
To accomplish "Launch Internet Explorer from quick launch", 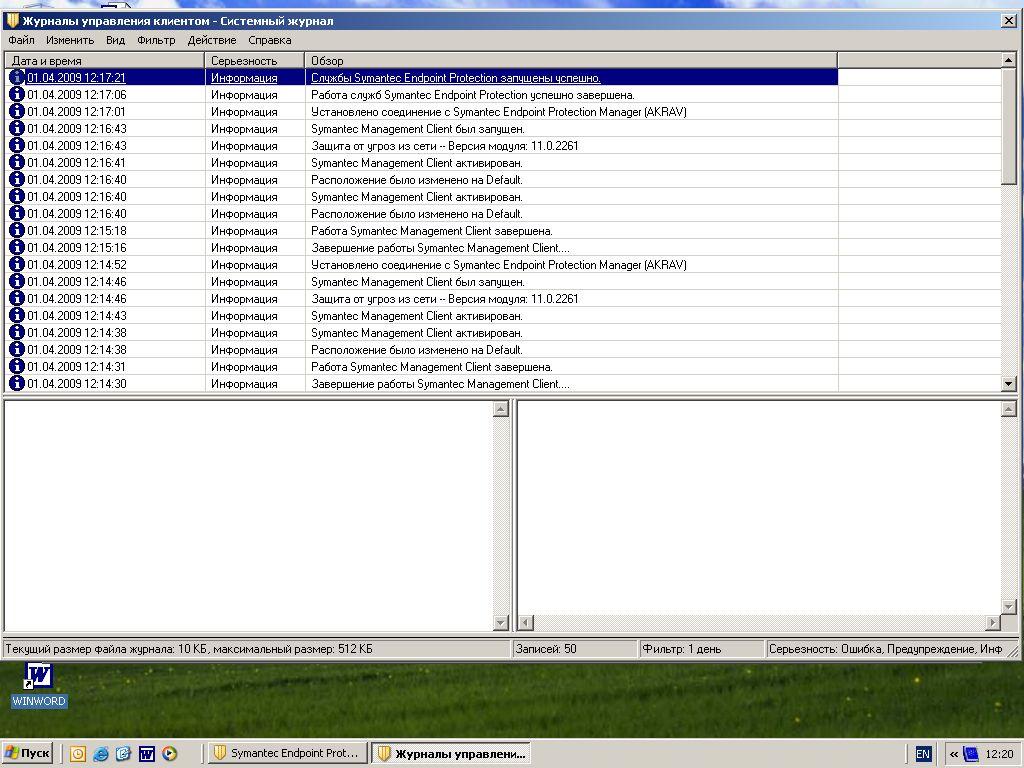I will pos(101,754).
